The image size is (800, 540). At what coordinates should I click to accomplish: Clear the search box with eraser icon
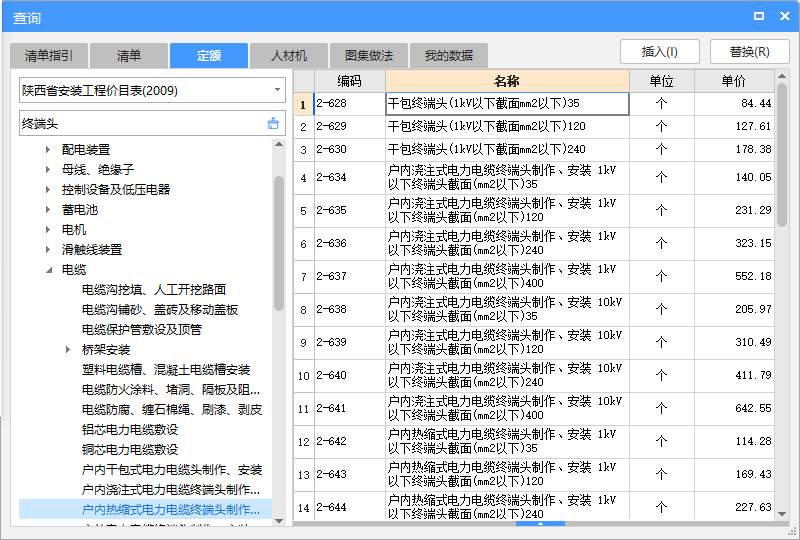pos(273,123)
